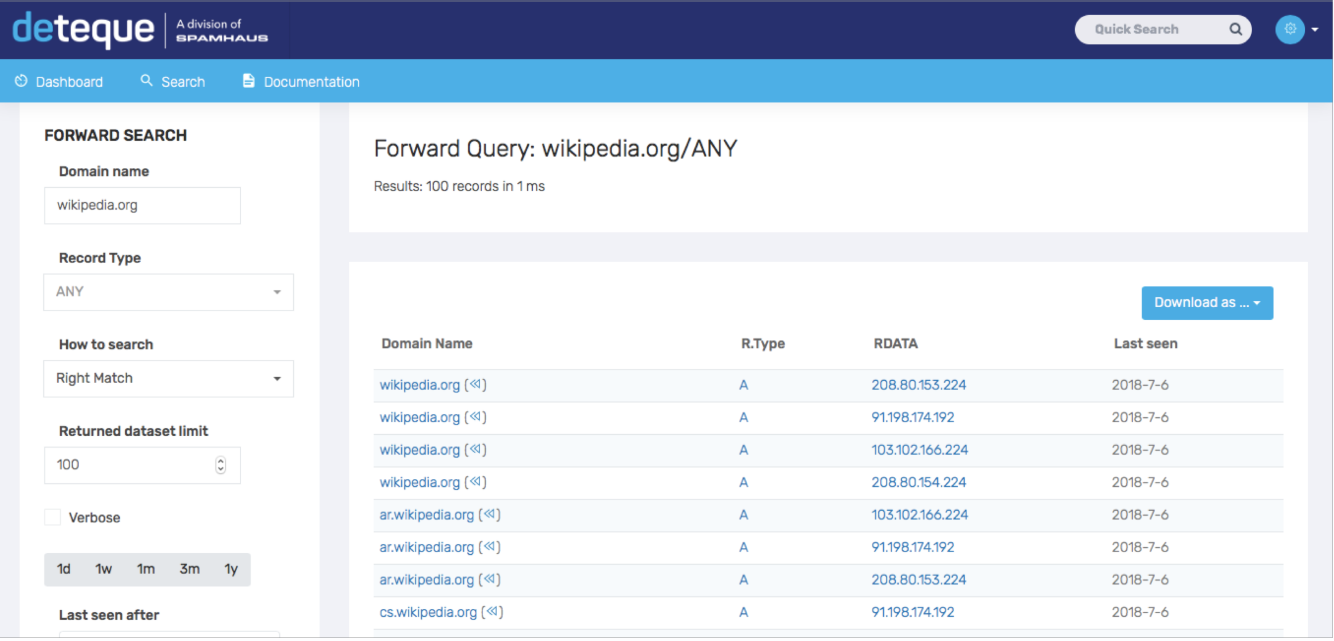Click the 'Results: 100 records in 1 ms' text
Screen dimensions: 1334x641
click(459, 186)
